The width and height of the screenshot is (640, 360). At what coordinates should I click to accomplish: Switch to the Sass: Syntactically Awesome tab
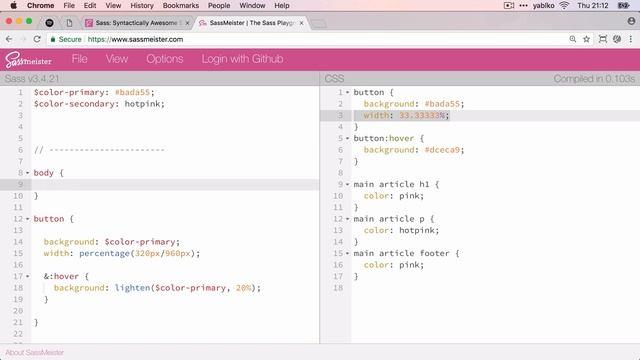click(x=136, y=23)
